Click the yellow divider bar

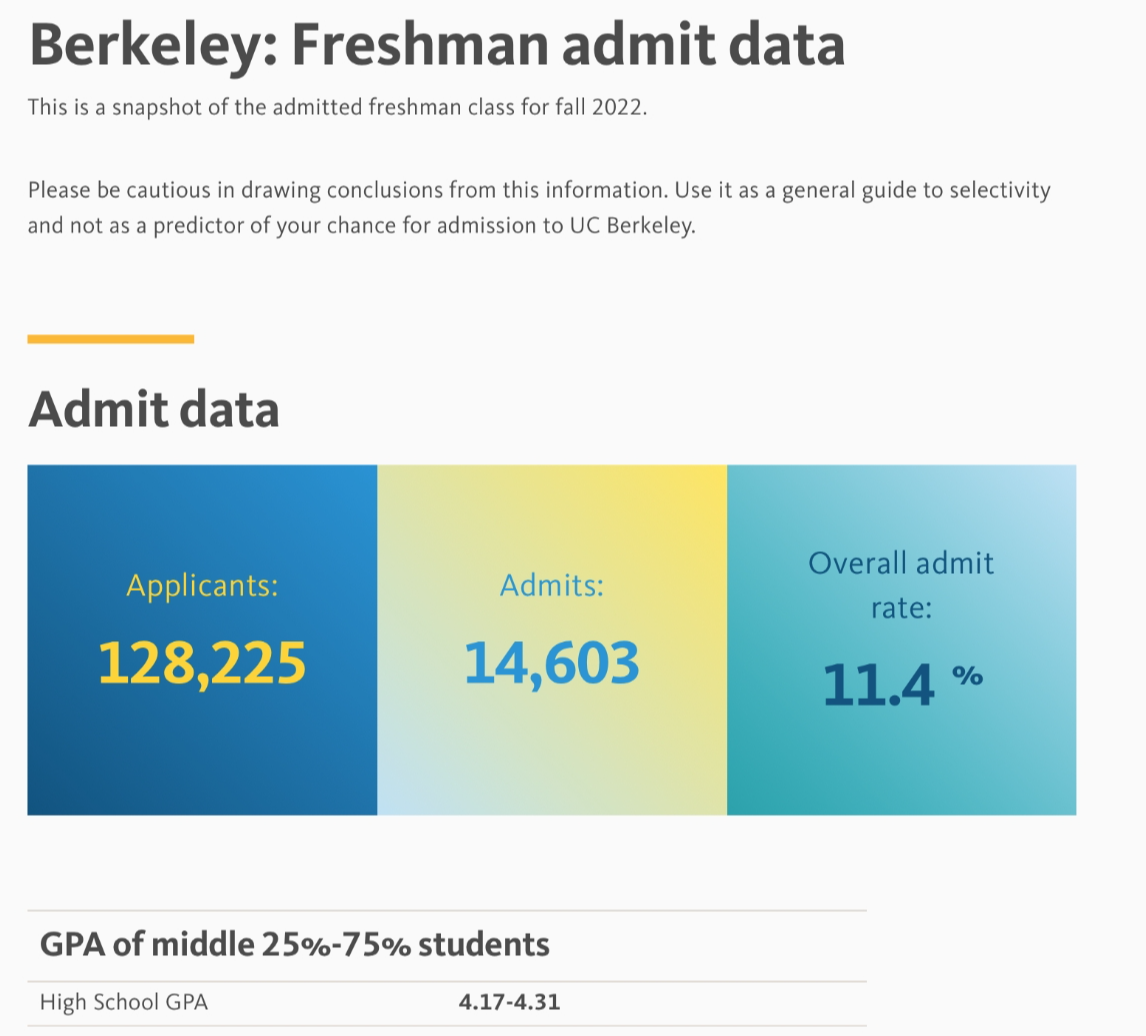pos(110,339)
